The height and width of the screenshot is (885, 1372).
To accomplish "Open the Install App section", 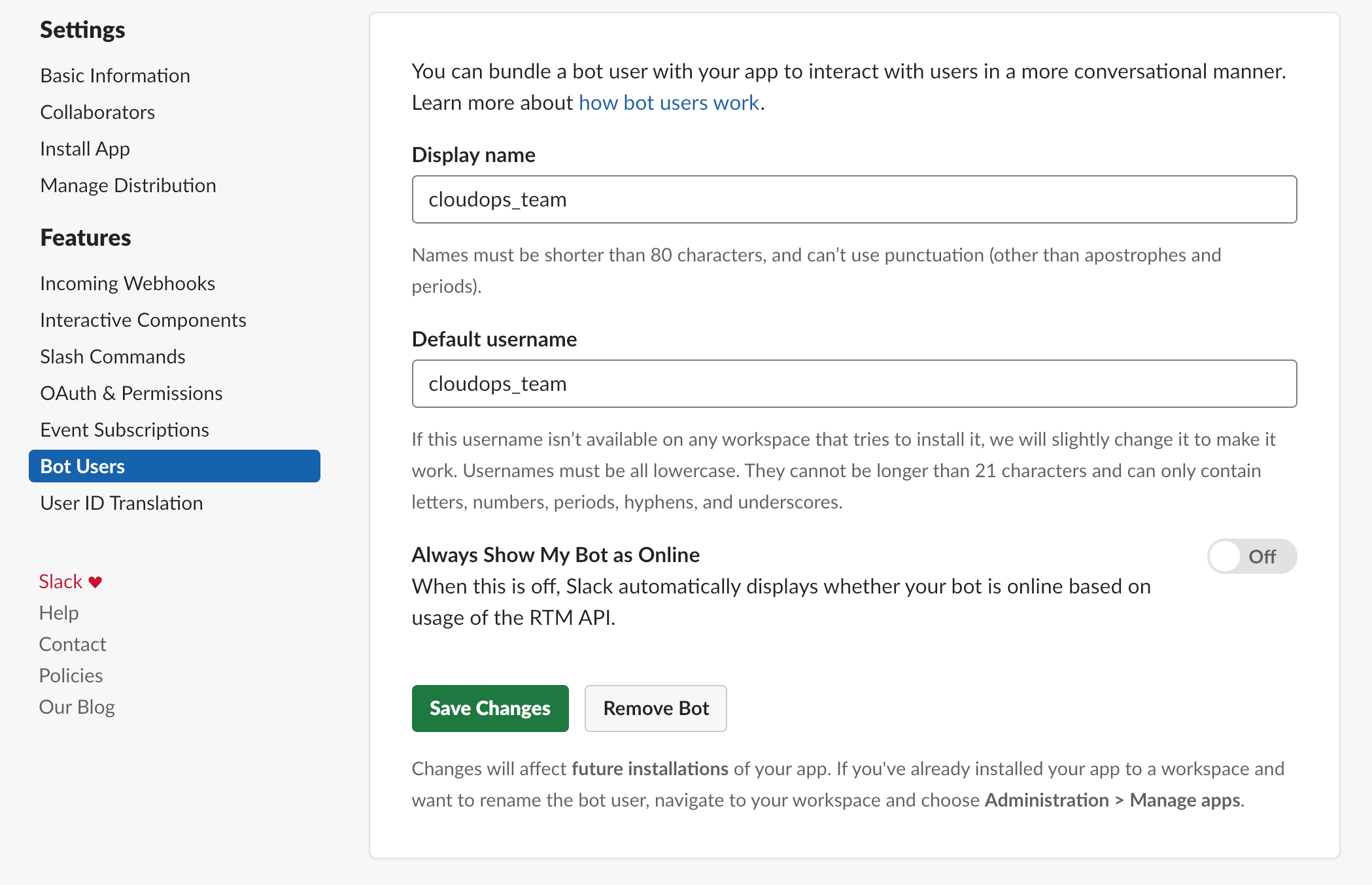I will [85, 149].
